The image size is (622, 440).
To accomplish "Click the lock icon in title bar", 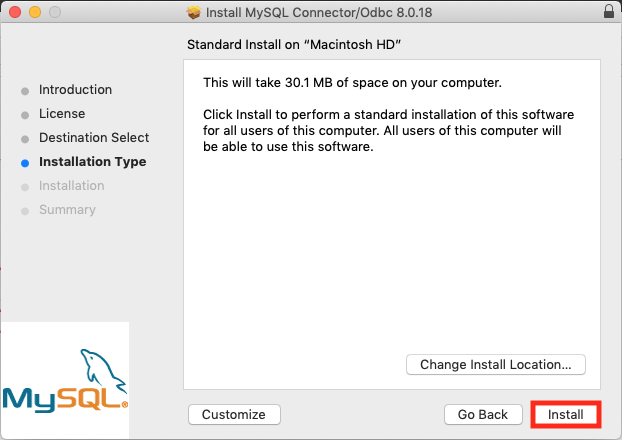I will click(609, 12).
